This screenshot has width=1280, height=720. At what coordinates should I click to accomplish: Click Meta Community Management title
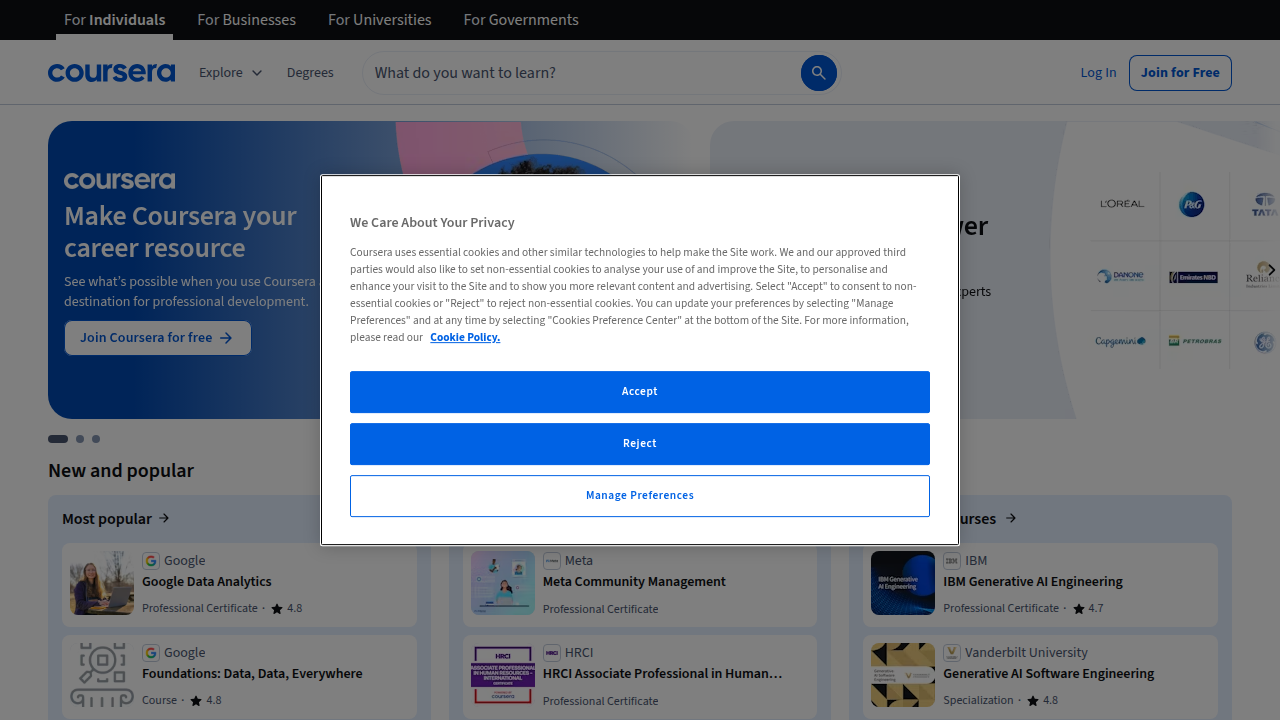point(634,582)
